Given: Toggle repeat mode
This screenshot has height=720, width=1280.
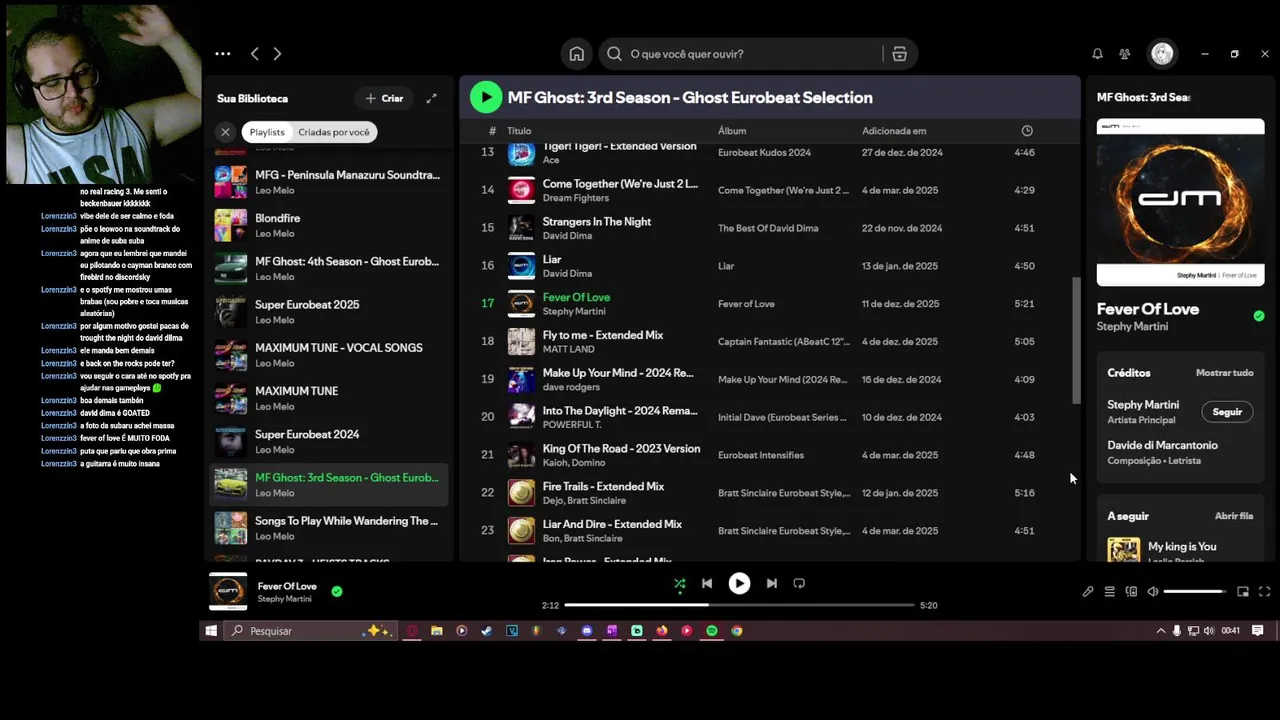Looking at the screenshot, I should [x=799, y=583].
